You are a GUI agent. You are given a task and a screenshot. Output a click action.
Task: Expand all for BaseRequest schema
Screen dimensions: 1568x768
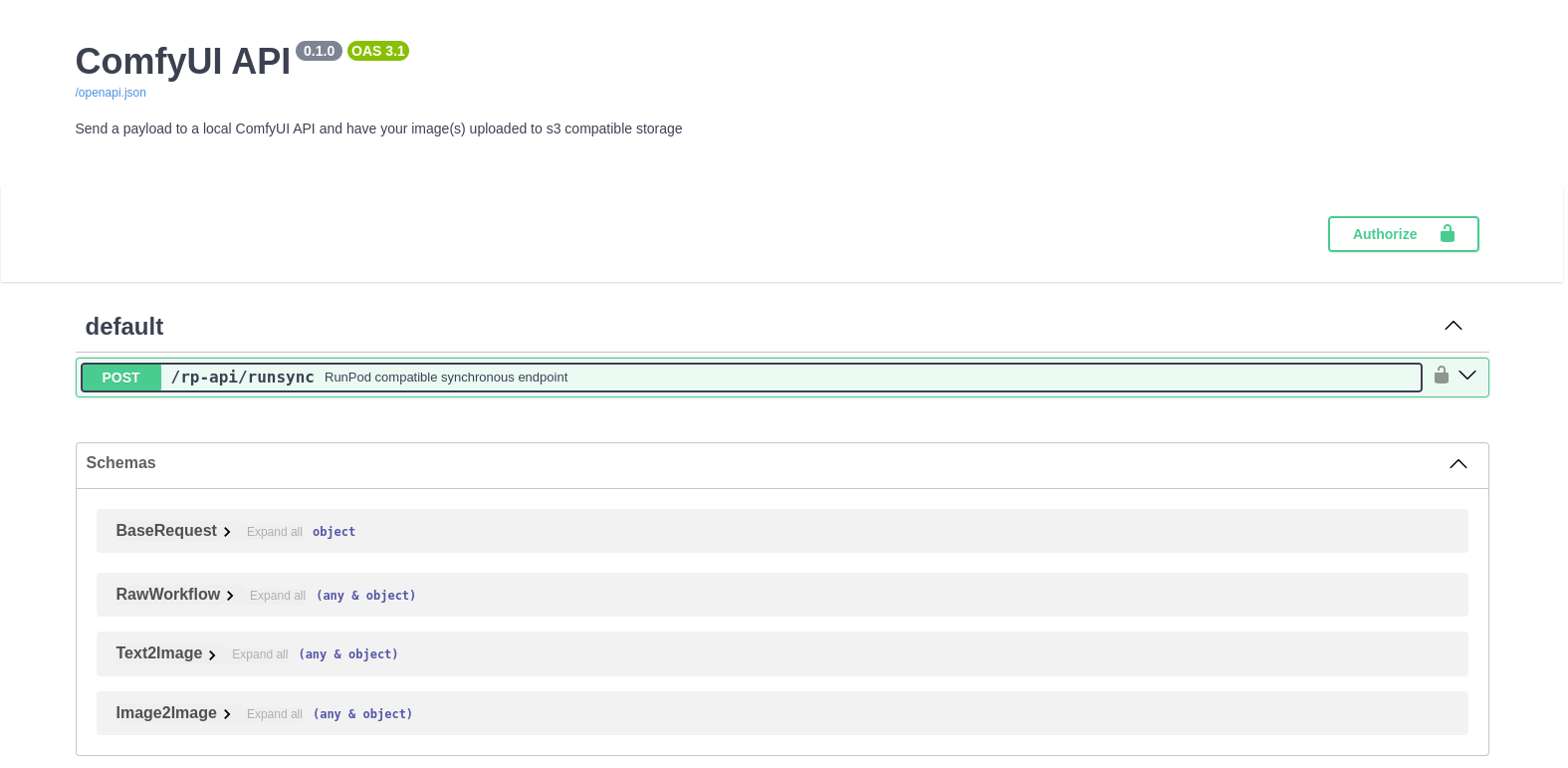(x=274, y=532)
